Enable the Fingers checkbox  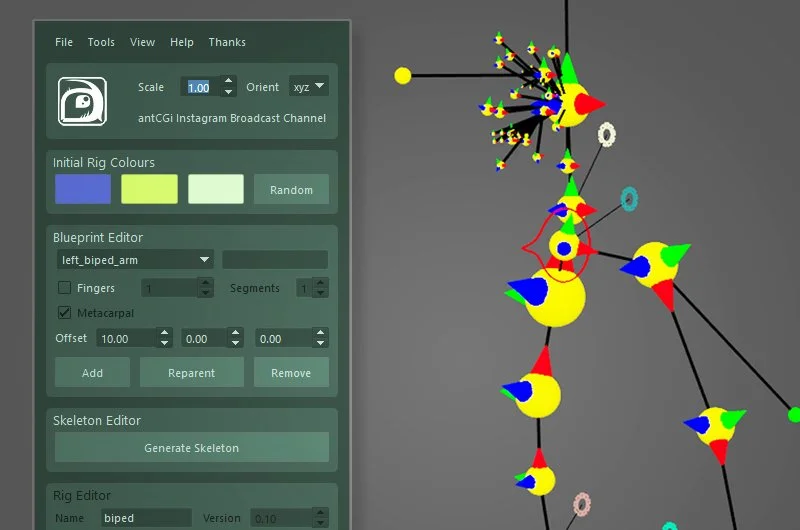pos(64,288)
